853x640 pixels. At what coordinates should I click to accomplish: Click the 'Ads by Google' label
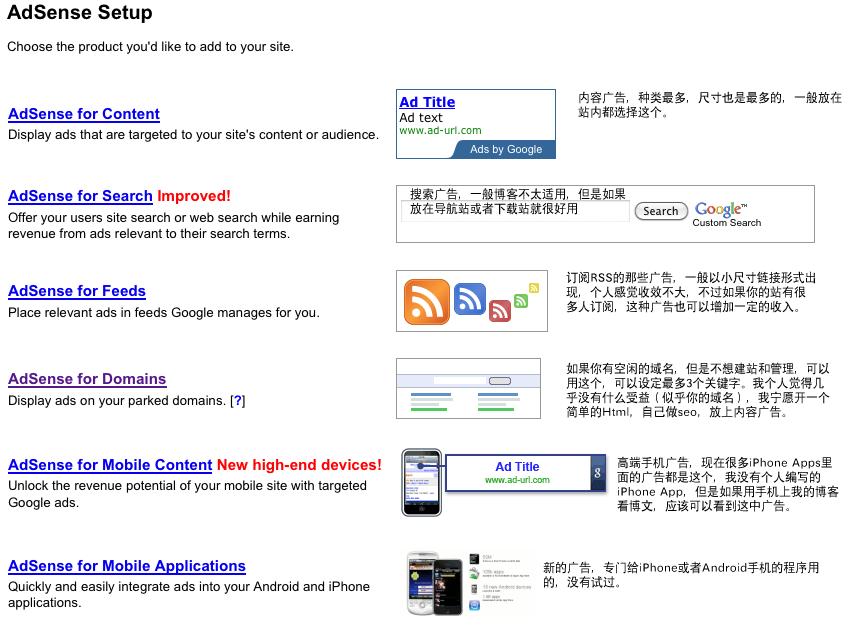(x=506, y=149)
